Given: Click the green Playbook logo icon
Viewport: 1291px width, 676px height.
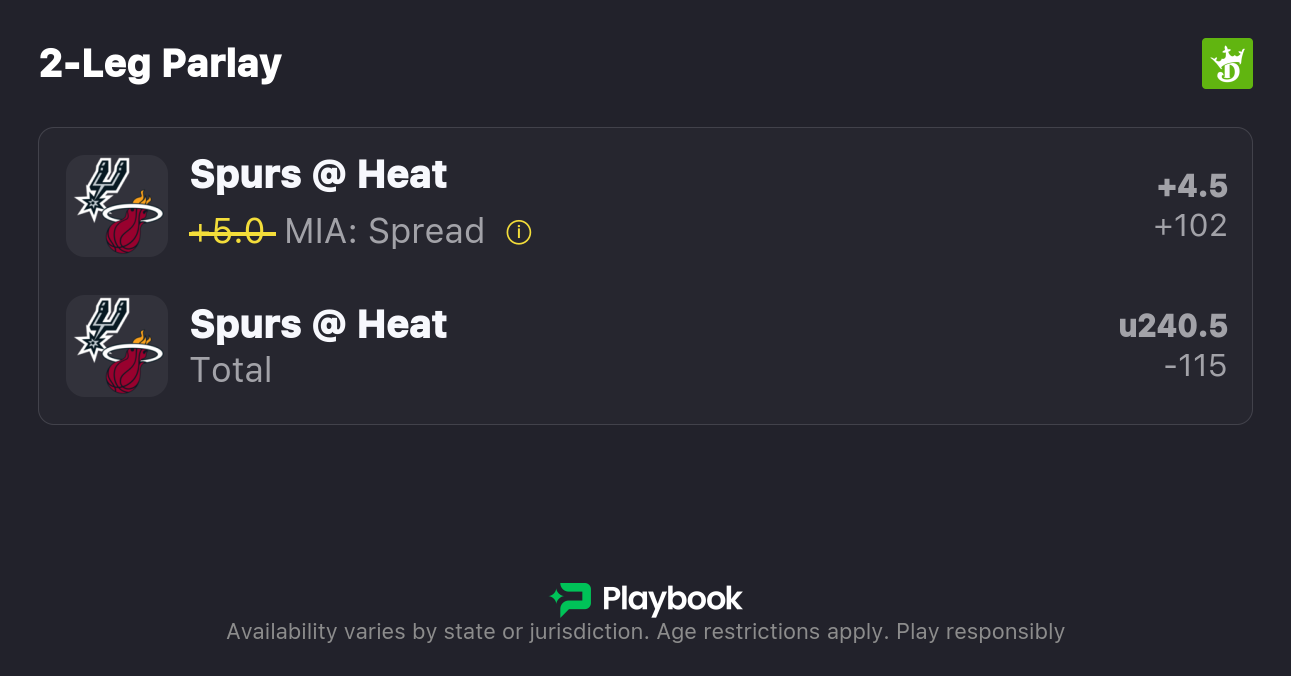Looking at the screenshot, I should pyautogui.click(x=570, y=599).
